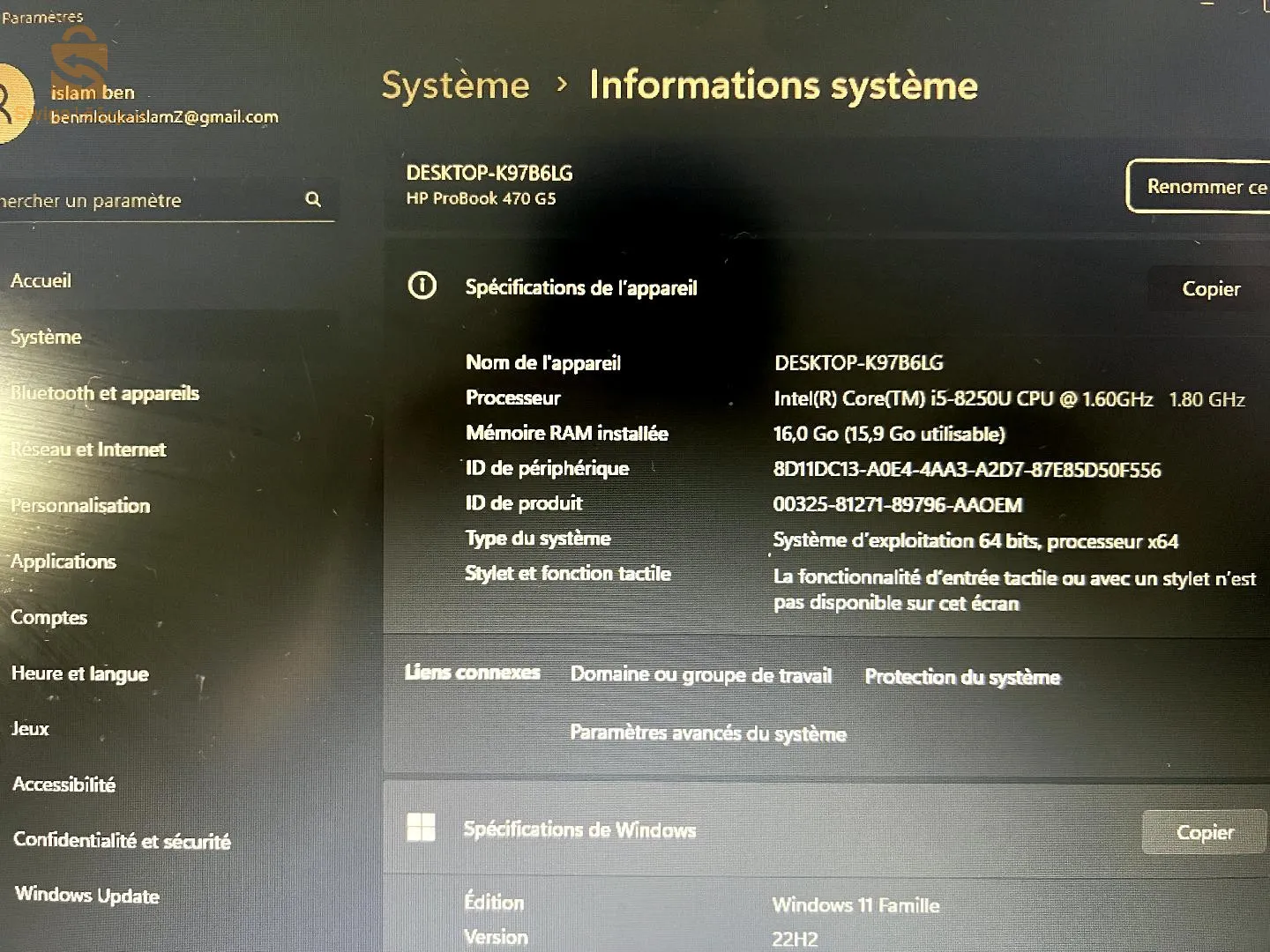
Task: Click the 16,0 Go RAM value
Action: pos(889,434)
